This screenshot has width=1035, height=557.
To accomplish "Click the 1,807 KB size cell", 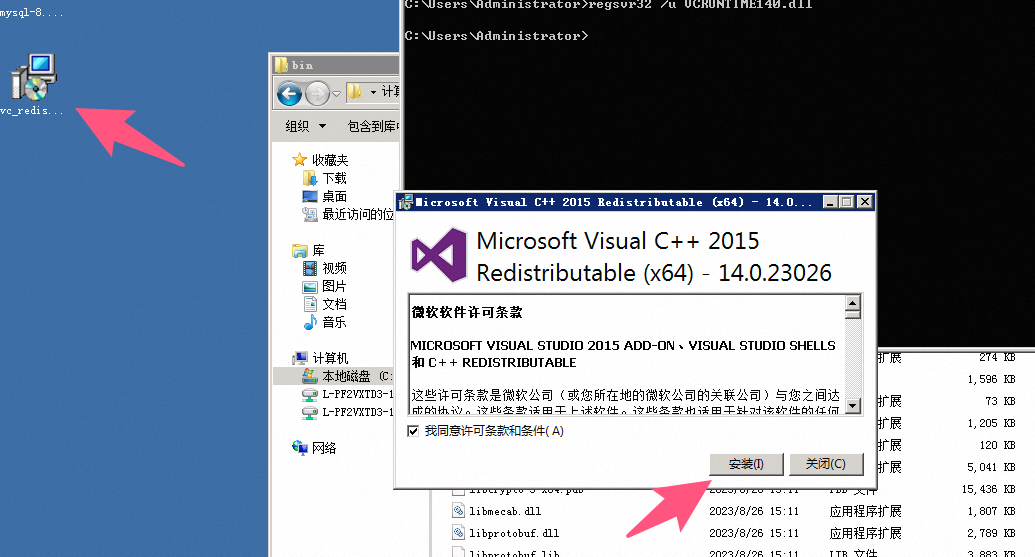I will point(991,511).
